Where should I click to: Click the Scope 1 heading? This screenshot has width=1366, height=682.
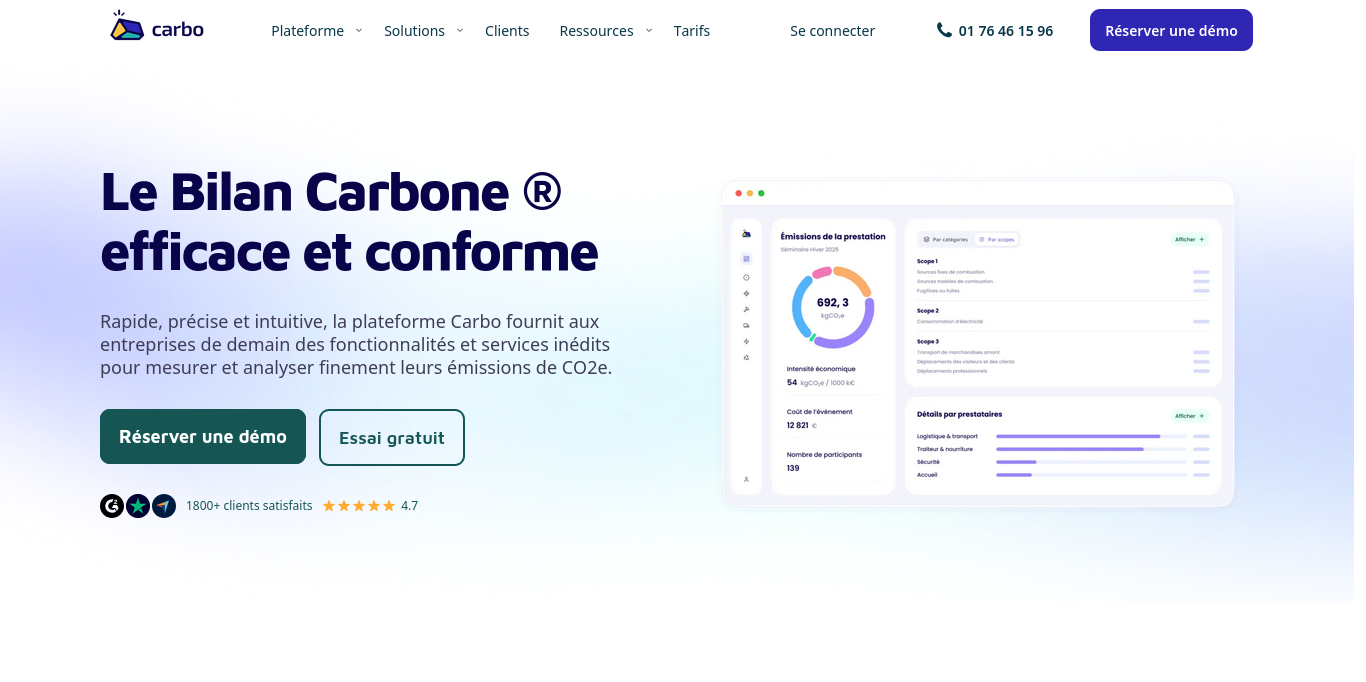927,261
